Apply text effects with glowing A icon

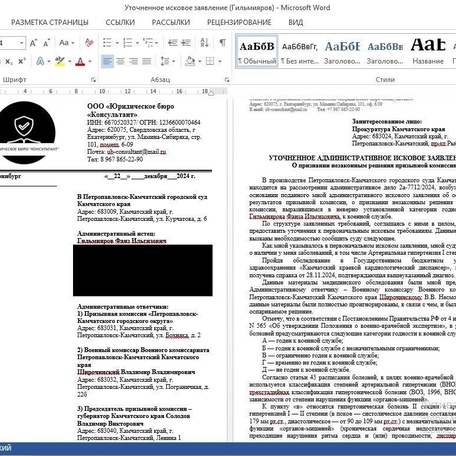point(40,61)
